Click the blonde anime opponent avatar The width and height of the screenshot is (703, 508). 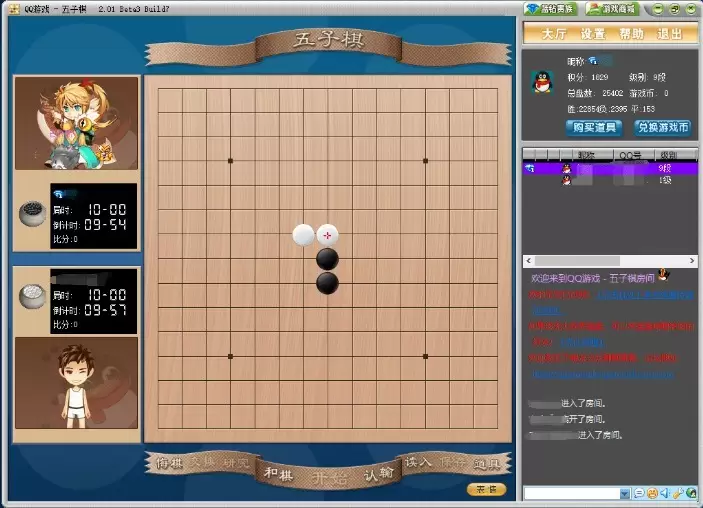pyautogui.click(x=77, y=123)
